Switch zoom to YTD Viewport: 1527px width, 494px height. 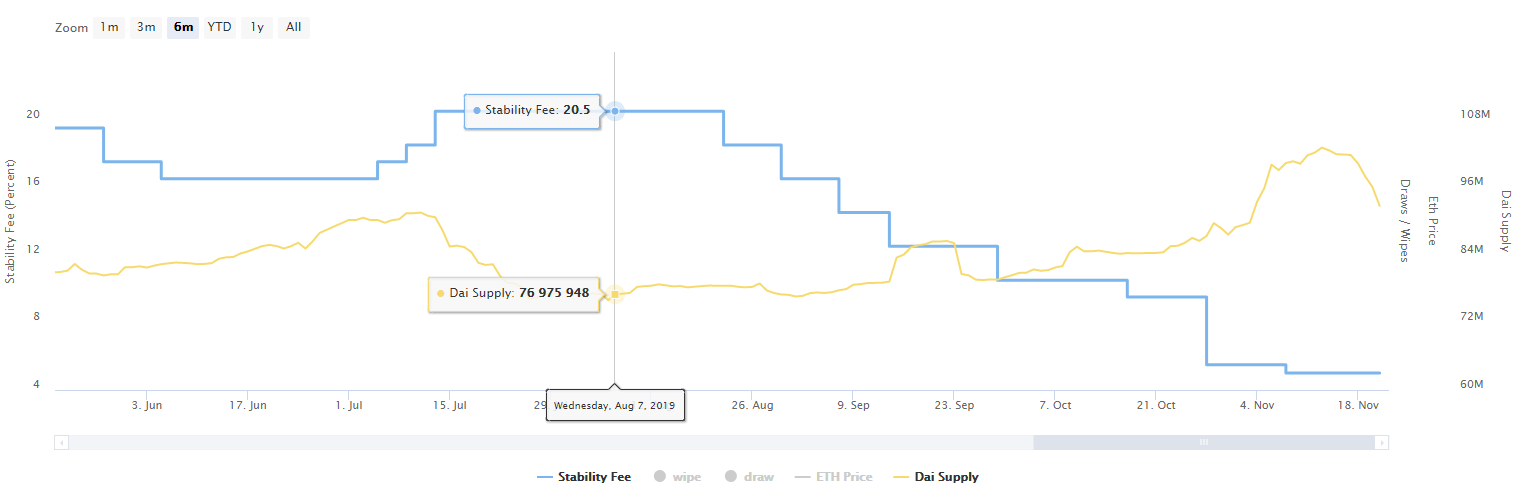tap(219, 28)
